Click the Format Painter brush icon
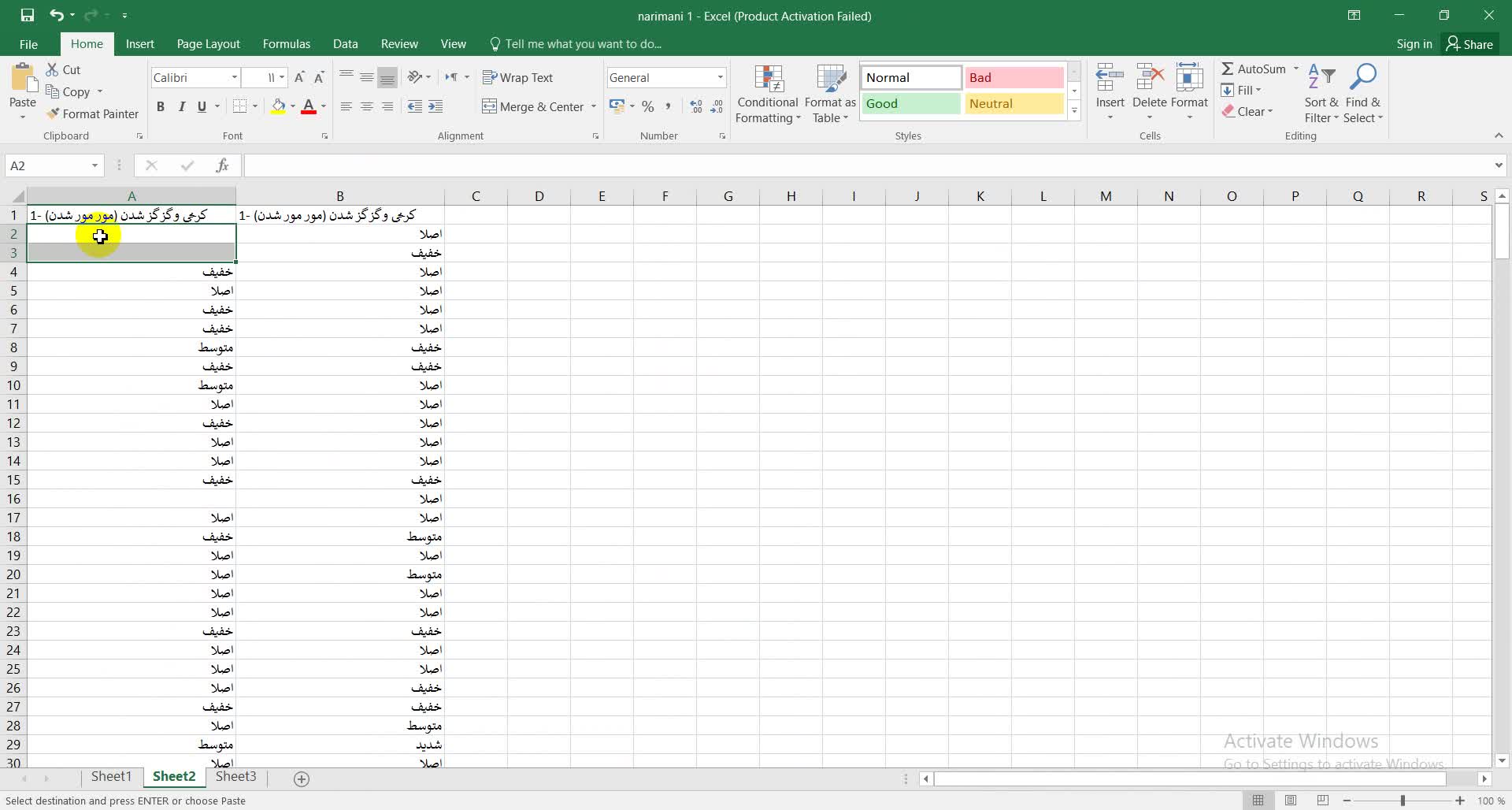This screenshot has width=1512, height=810. (x=53, y=114)
